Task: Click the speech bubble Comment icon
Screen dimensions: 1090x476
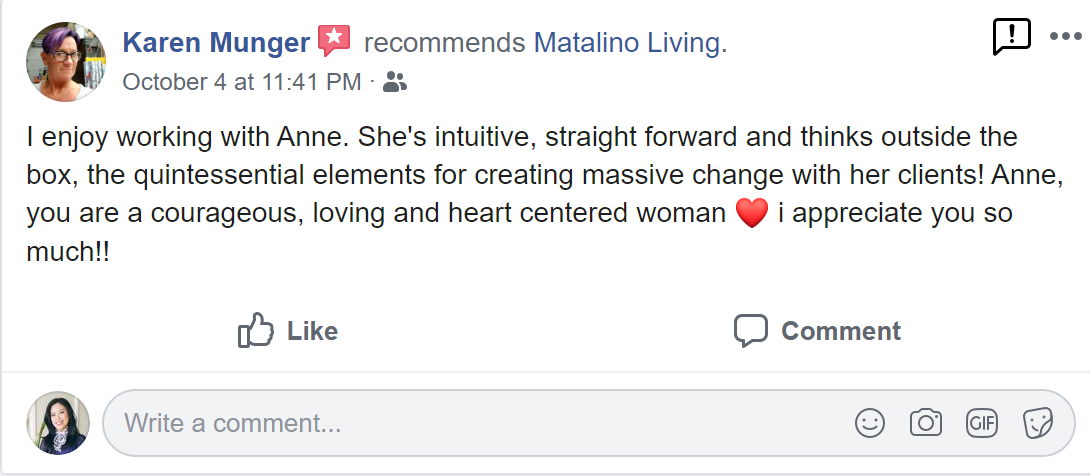Action: (x=750, y=330)
